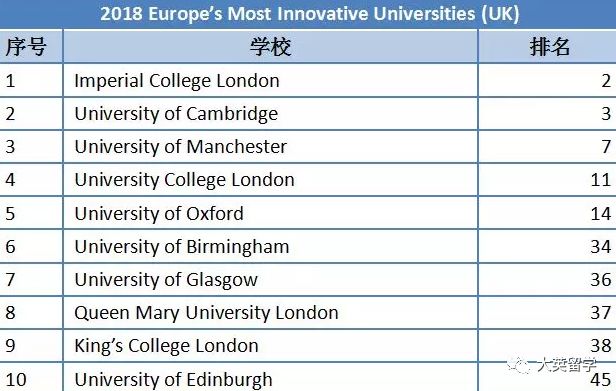Click the Queen Mary University London cell
Image resolution: width=616 pixels, height=391 pixels.
pyautogui.click(x=270, y=312)
